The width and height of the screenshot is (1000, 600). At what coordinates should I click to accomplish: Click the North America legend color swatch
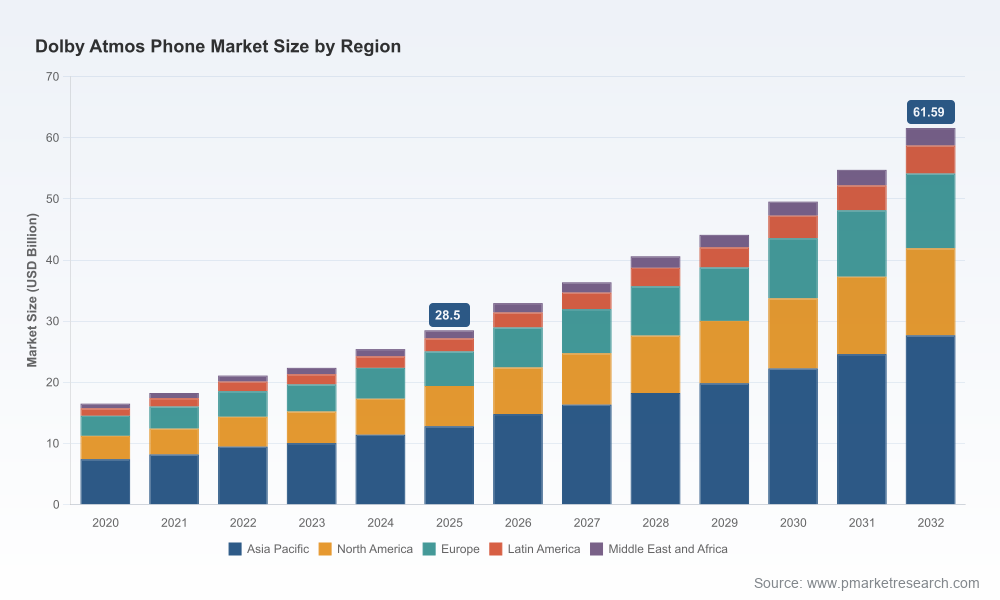325,549
